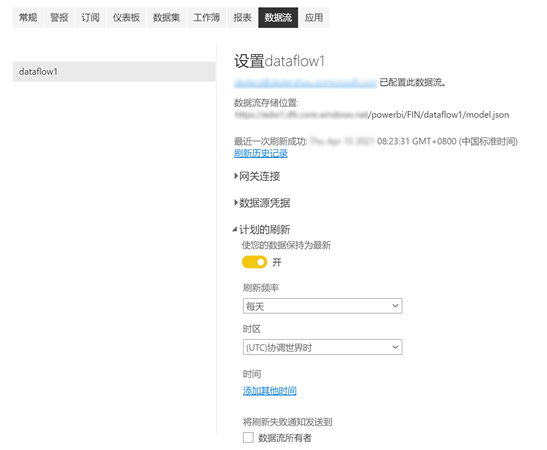The height and width of the screenshot is (450, 547).
Task: Click the model.json storage path text
Action: [372, 115]
